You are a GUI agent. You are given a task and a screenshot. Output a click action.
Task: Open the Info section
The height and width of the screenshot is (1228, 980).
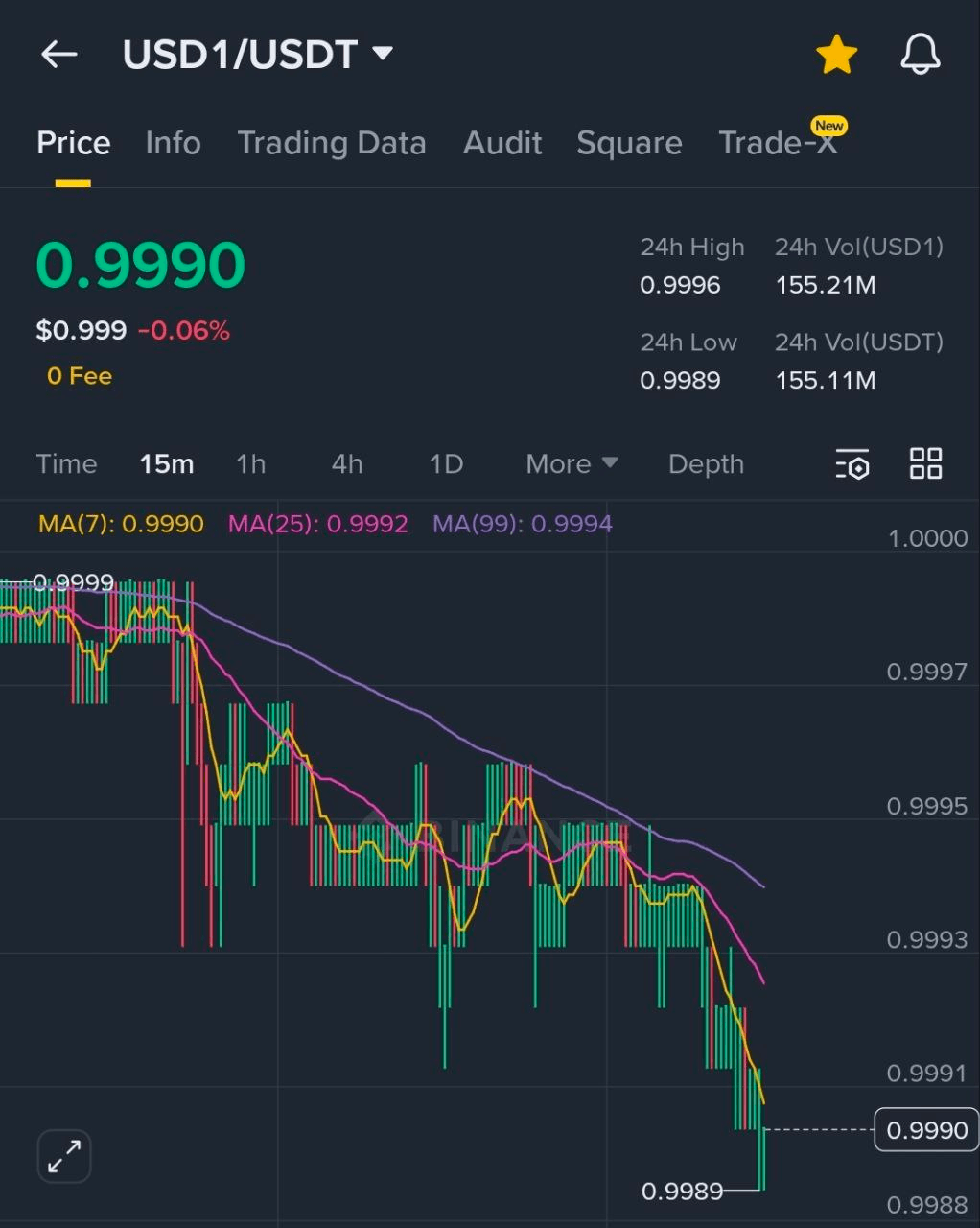(173, 142)
